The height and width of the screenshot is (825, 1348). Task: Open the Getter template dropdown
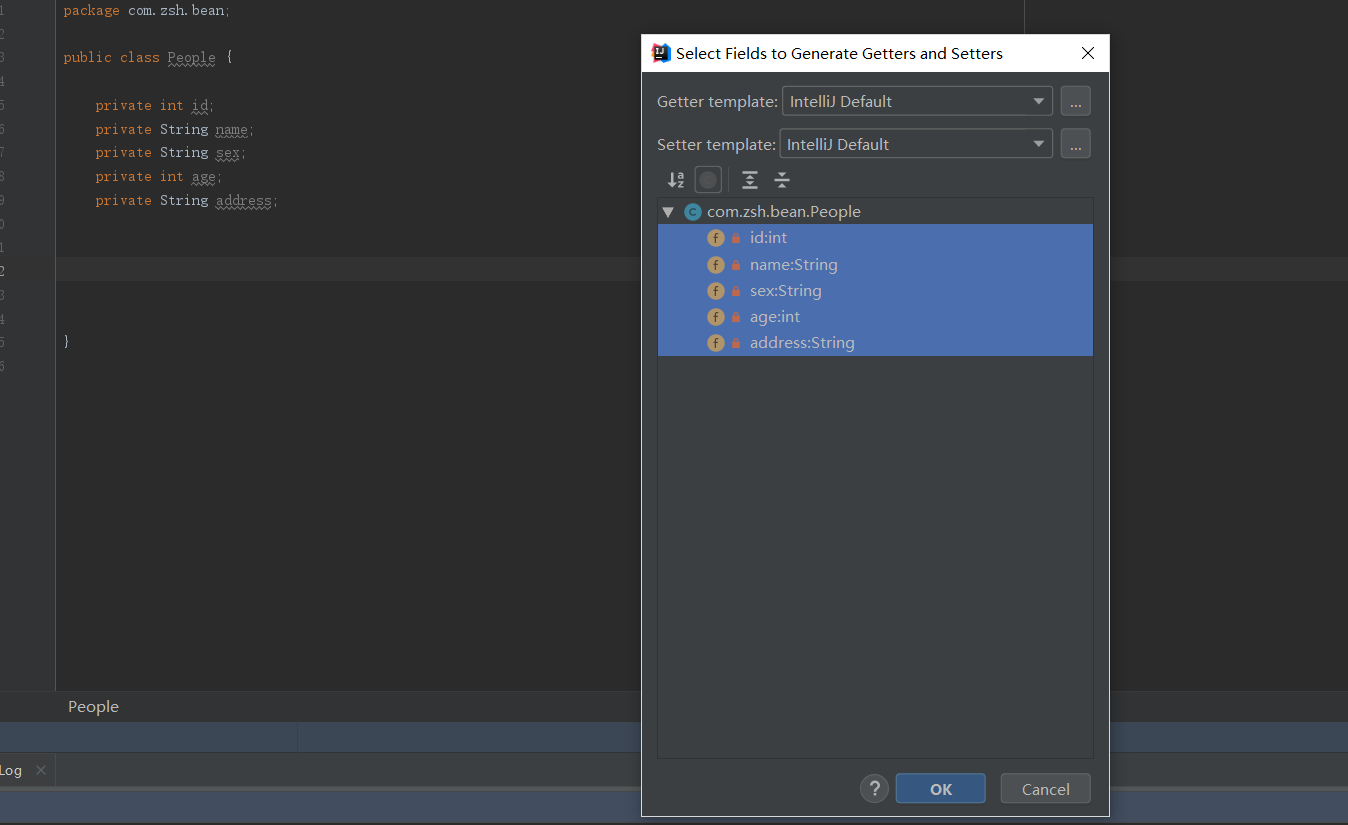coord(917,101)
